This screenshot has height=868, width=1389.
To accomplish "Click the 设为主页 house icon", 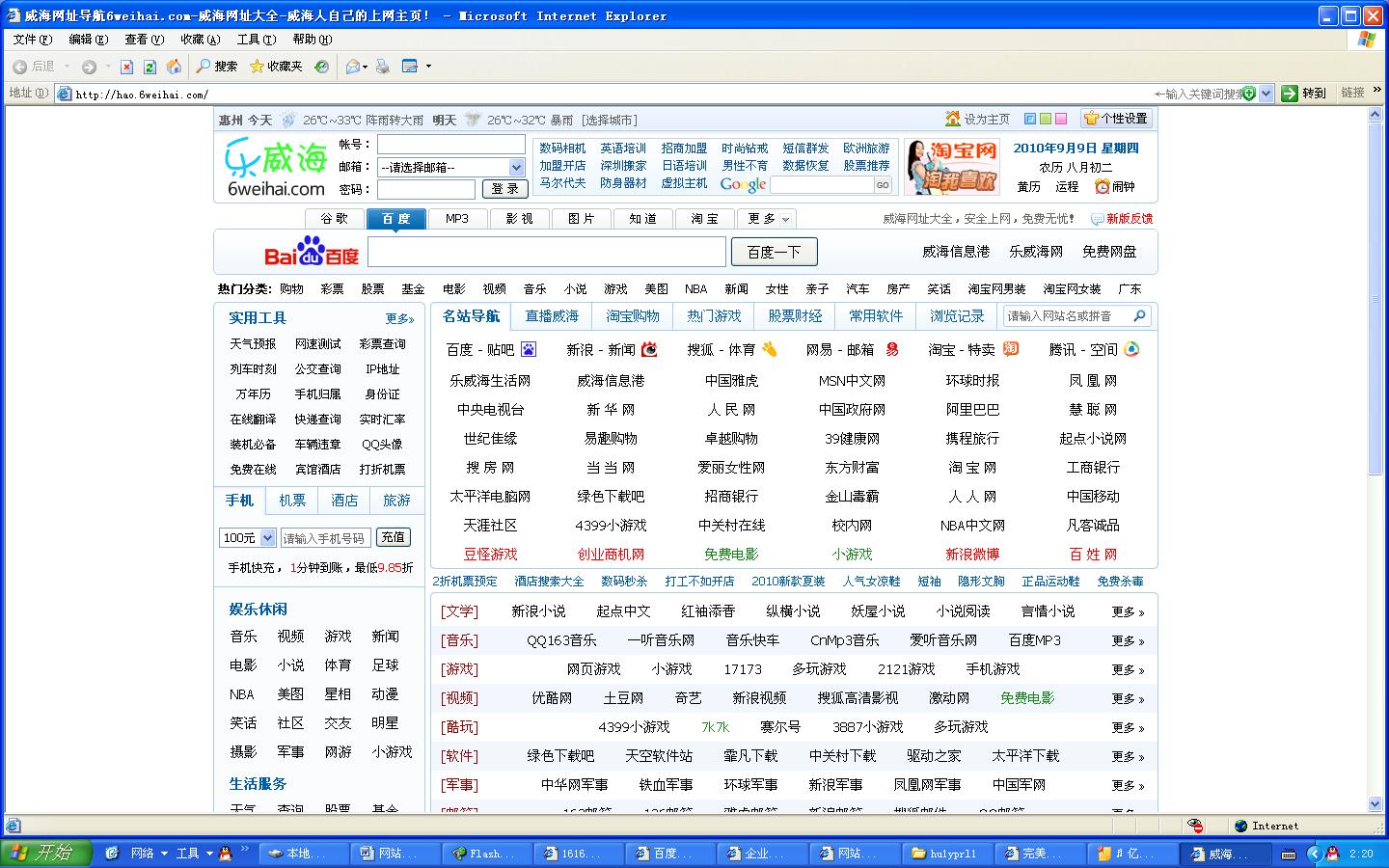I will [953, 119].
